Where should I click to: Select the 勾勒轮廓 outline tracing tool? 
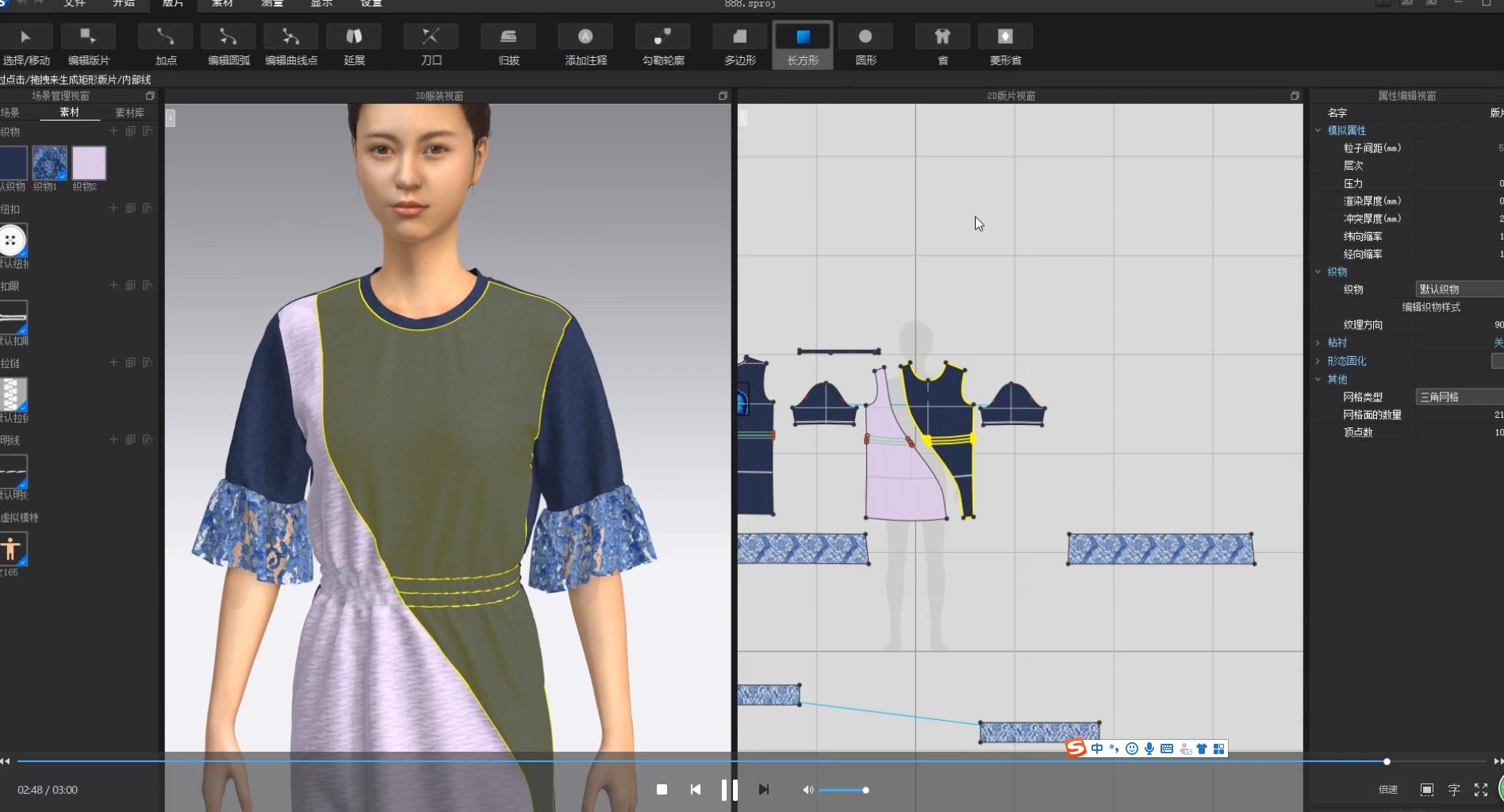point(662,44)
